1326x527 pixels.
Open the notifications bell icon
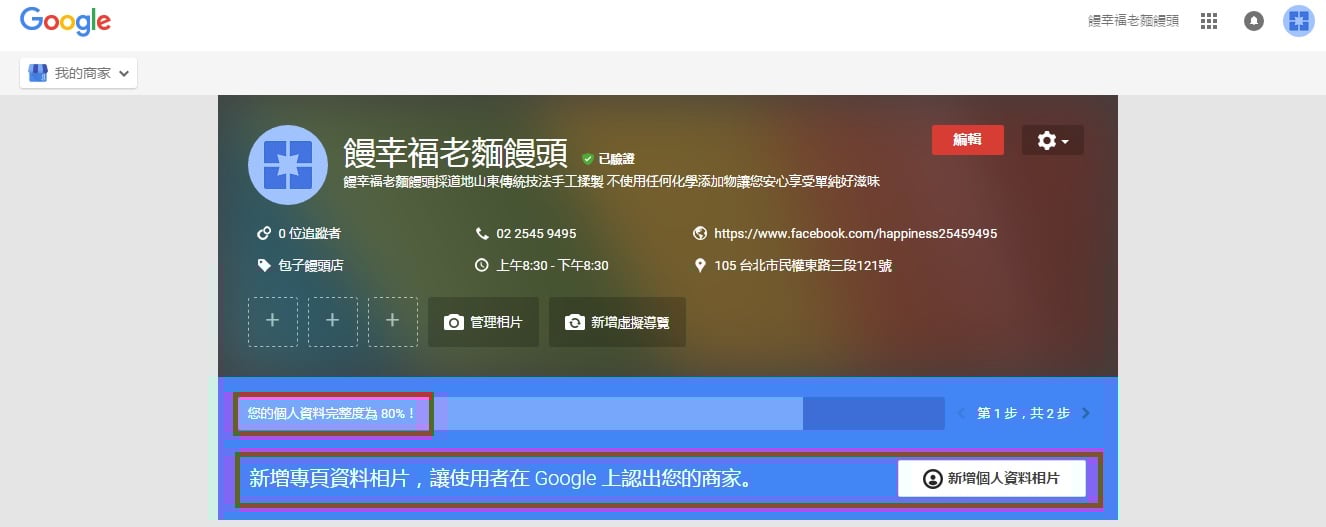(x=1253, y=21)
